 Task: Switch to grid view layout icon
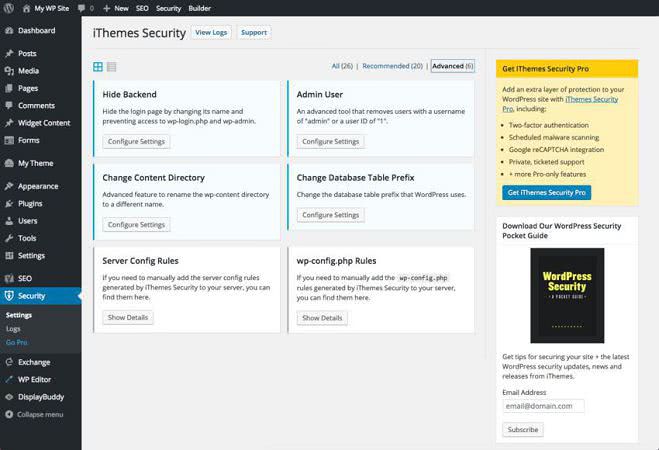(98, 67)
